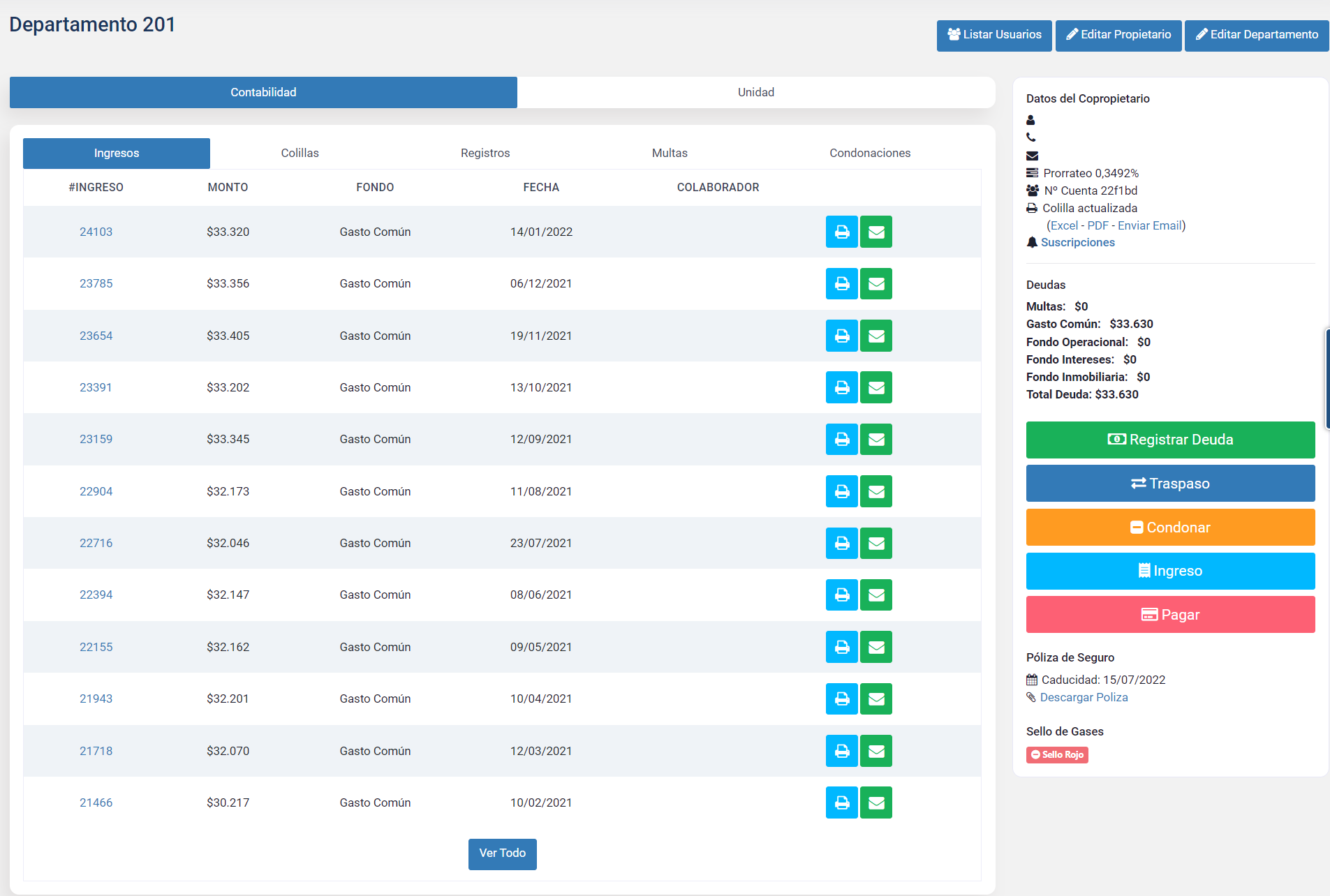Click Listar Usuarios button
The image size is (1330, 896).
(994, 35)
